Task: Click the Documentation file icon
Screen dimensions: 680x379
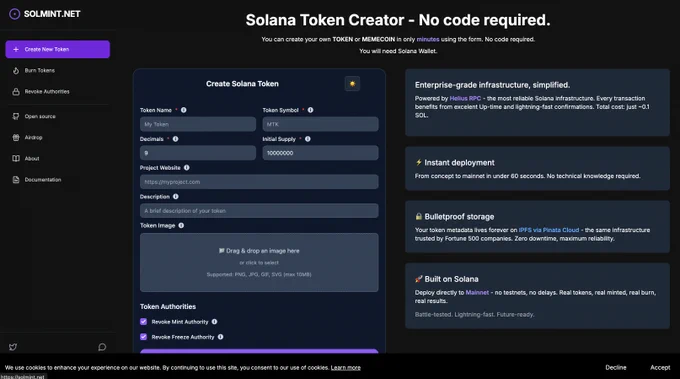Action: (x=16, y=180)
